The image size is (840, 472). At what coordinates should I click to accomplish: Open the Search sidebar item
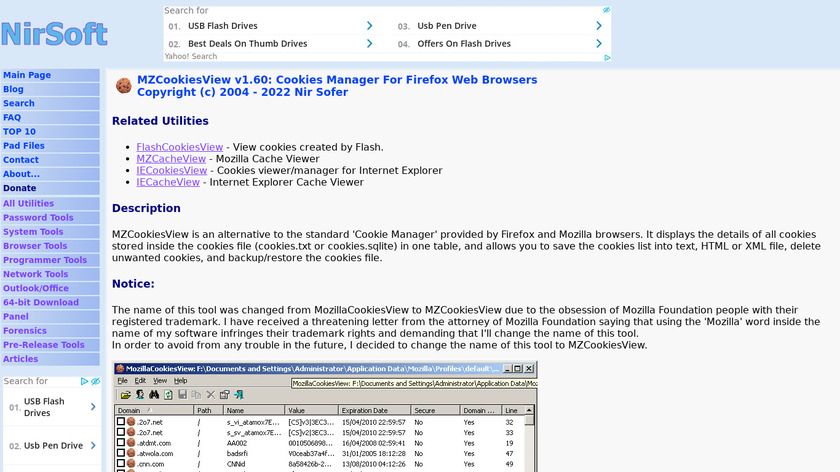pyautogui.click(x=50, y=103)
